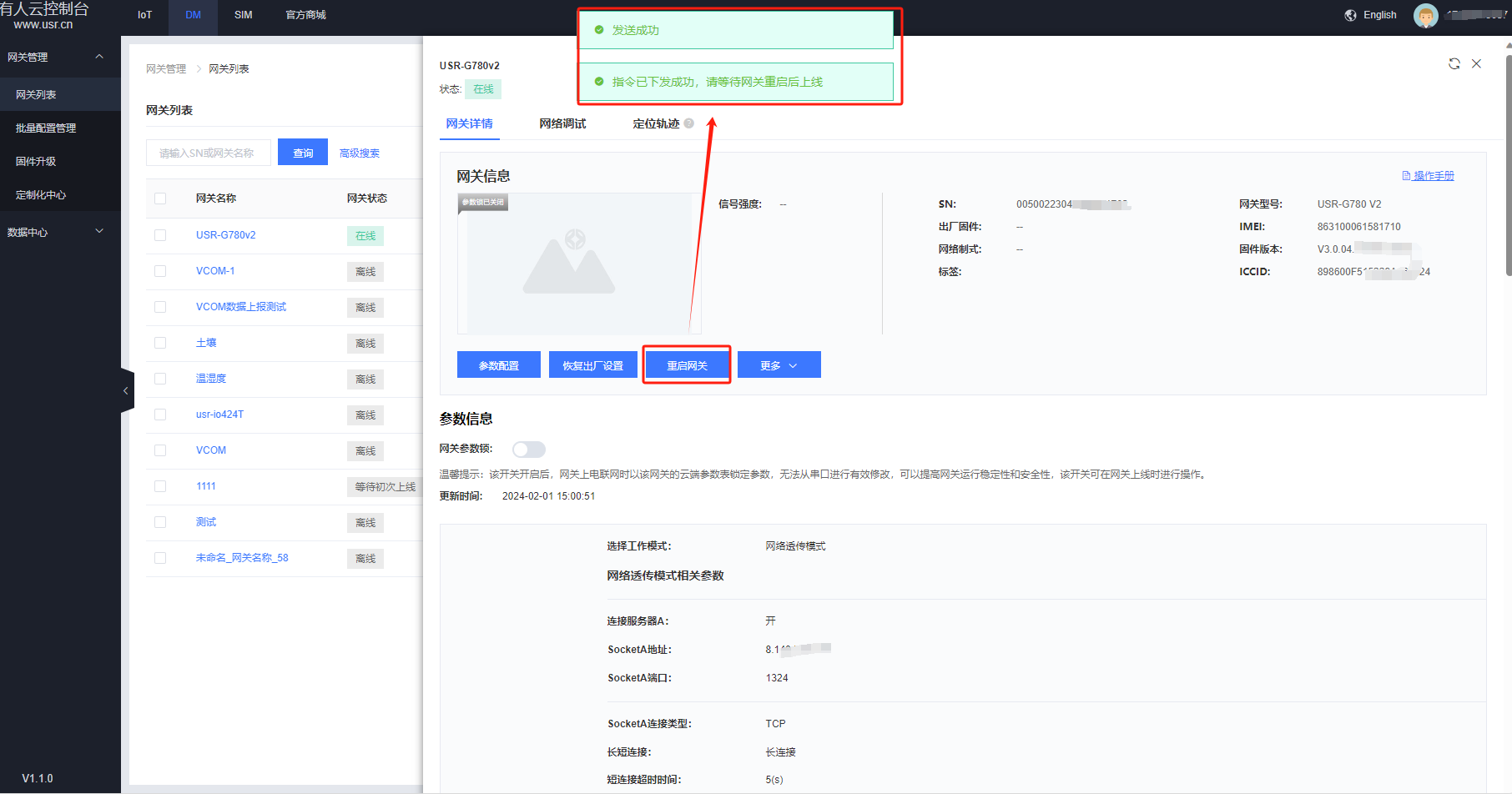This screenshot has height=794, width=1512.
Task: Toggle the 网关参数锁 switch
Action: [x=529, y=450]
